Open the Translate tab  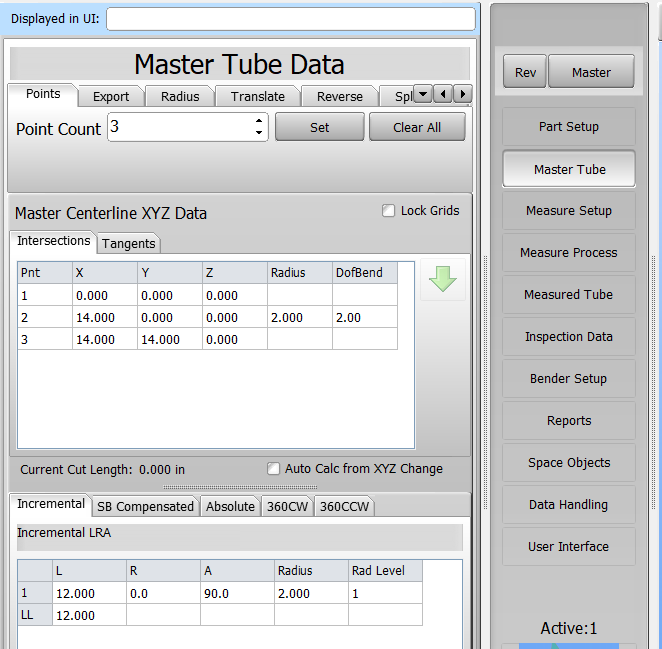[x=258, y=96]
